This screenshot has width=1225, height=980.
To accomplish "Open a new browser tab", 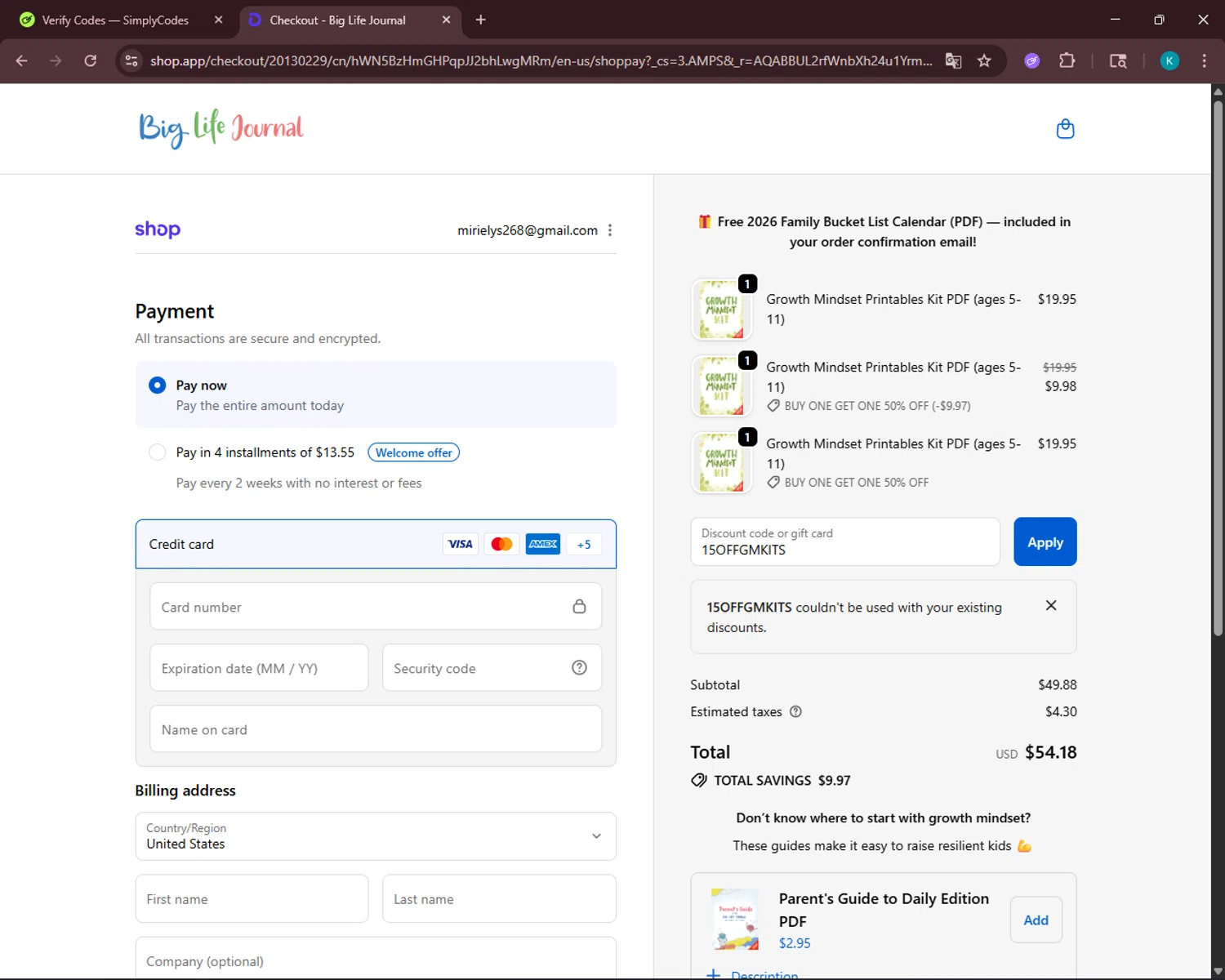I will point(481,20).
